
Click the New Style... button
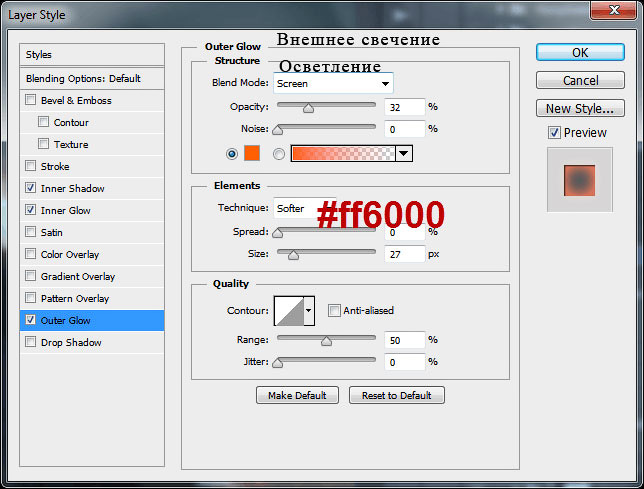click(x=580, y=108)
